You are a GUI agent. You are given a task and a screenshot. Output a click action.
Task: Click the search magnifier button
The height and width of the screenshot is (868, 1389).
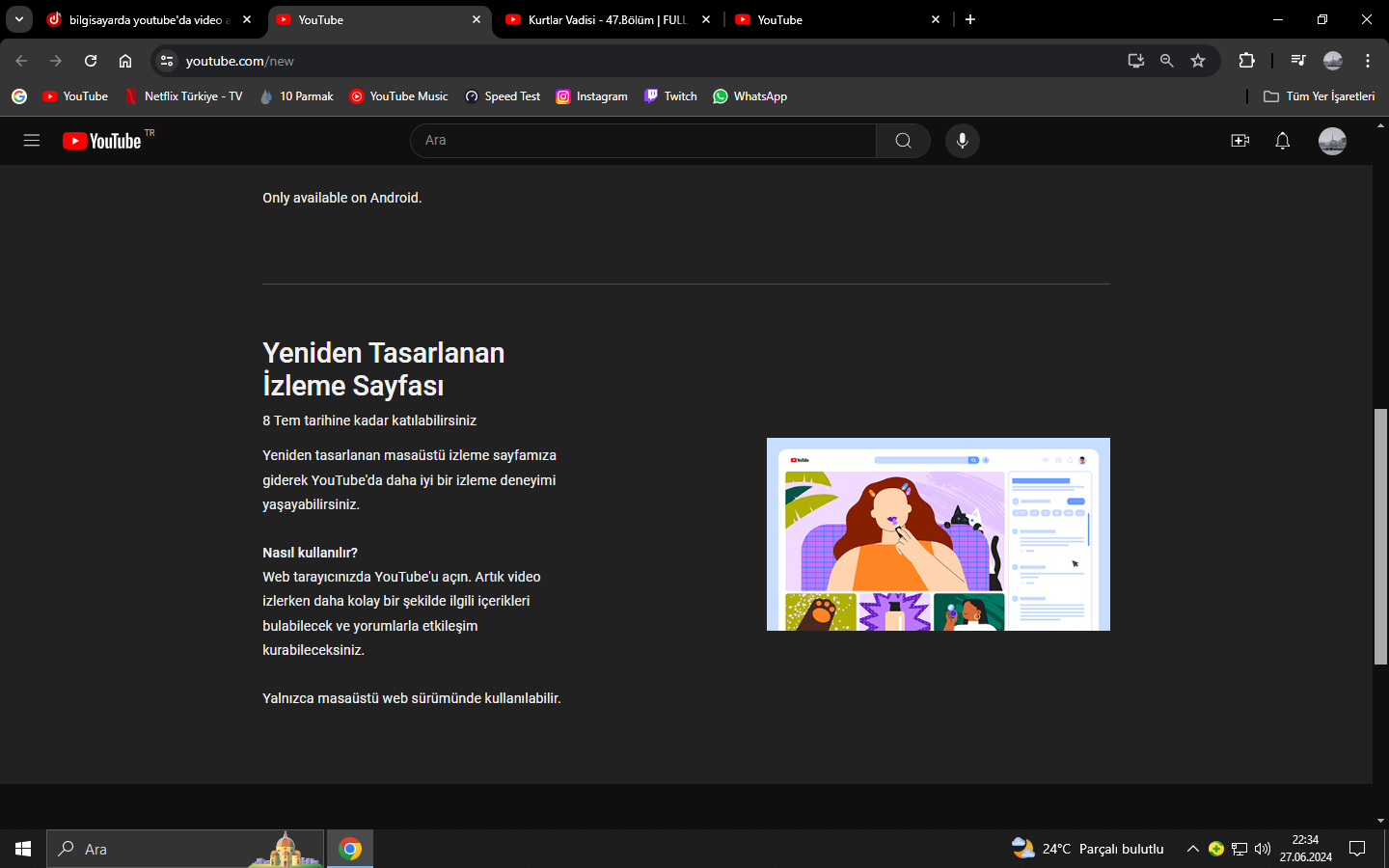click(x=903, y=141)
